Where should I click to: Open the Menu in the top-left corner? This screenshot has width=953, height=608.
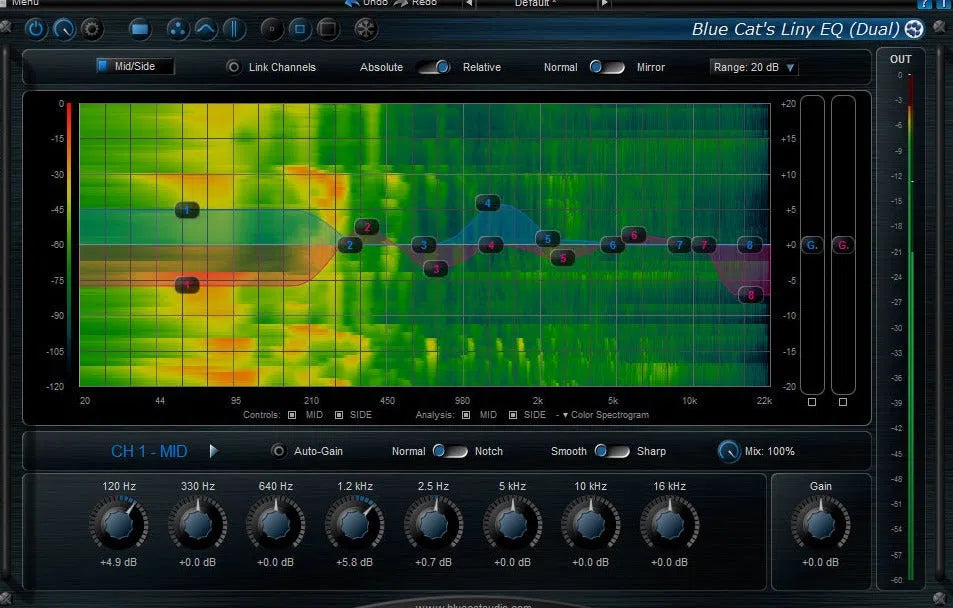tap(25, 4)
